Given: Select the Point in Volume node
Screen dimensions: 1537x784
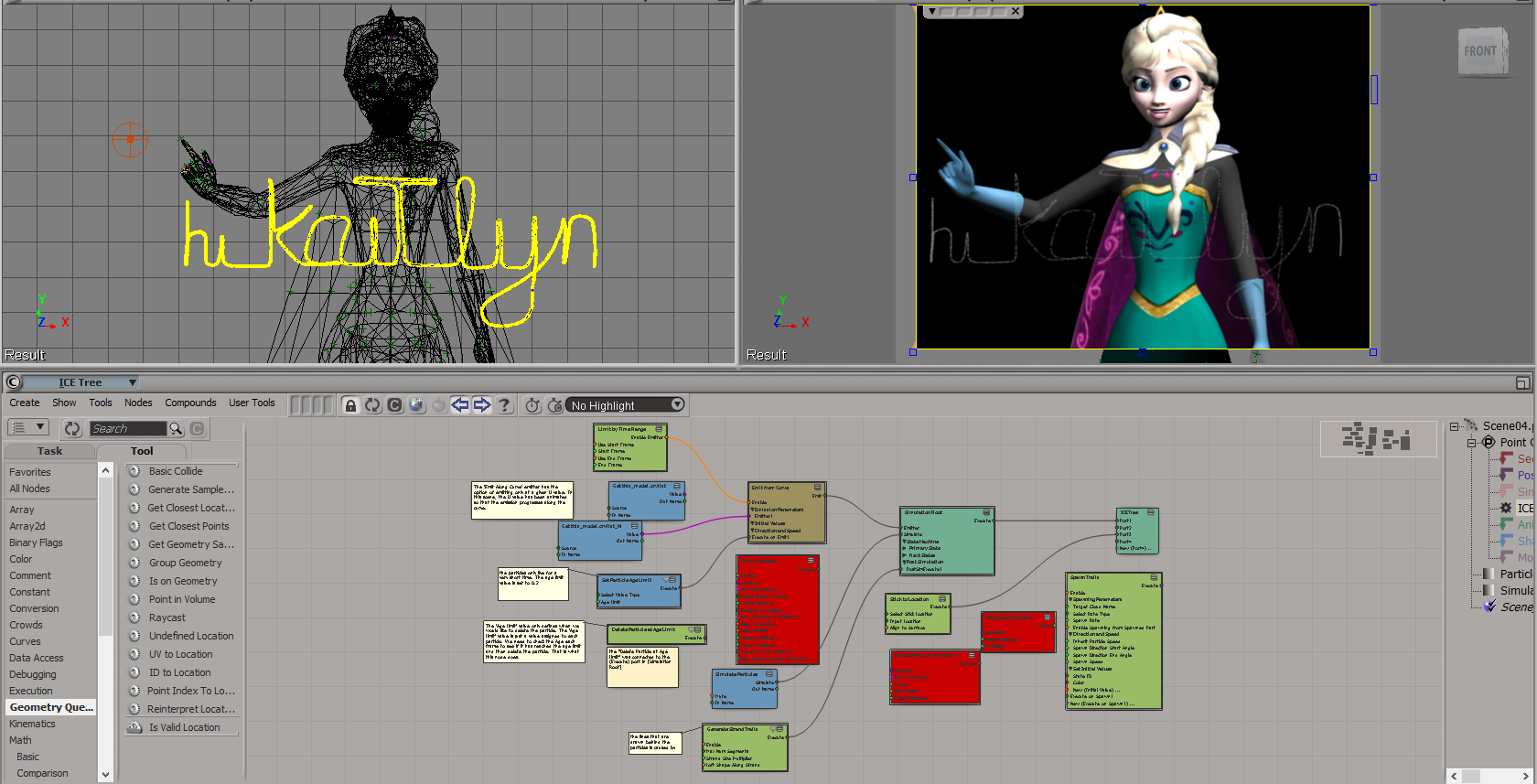Looking at the screenshot, I should (x=182, y=599).
